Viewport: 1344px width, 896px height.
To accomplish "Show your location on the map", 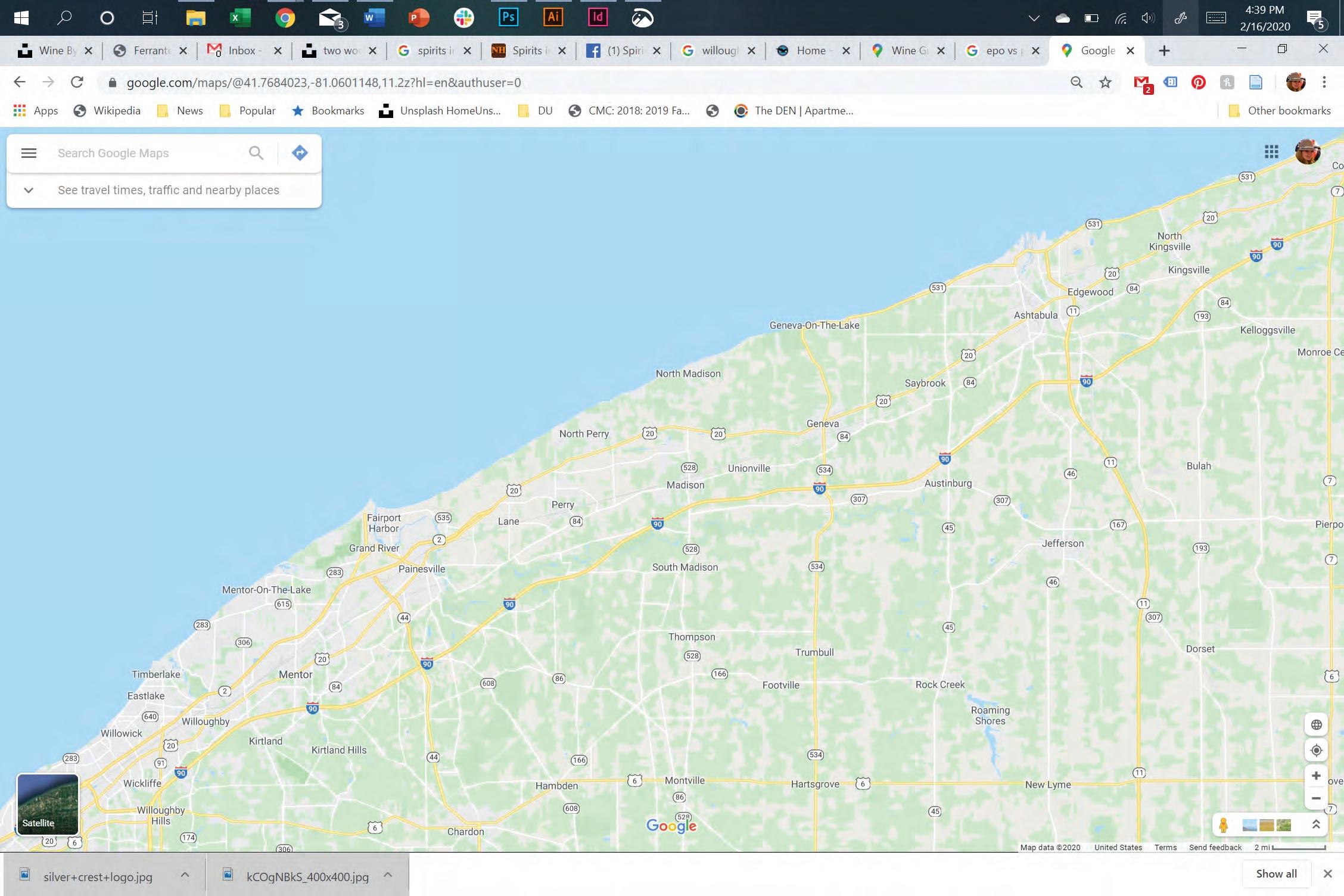I will coord(1317,750).
